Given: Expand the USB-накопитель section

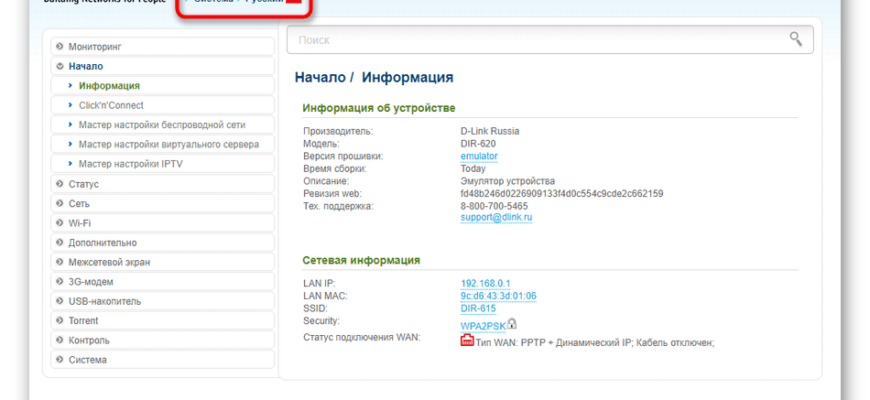Looking at the screenshot, I should (163, 301).
